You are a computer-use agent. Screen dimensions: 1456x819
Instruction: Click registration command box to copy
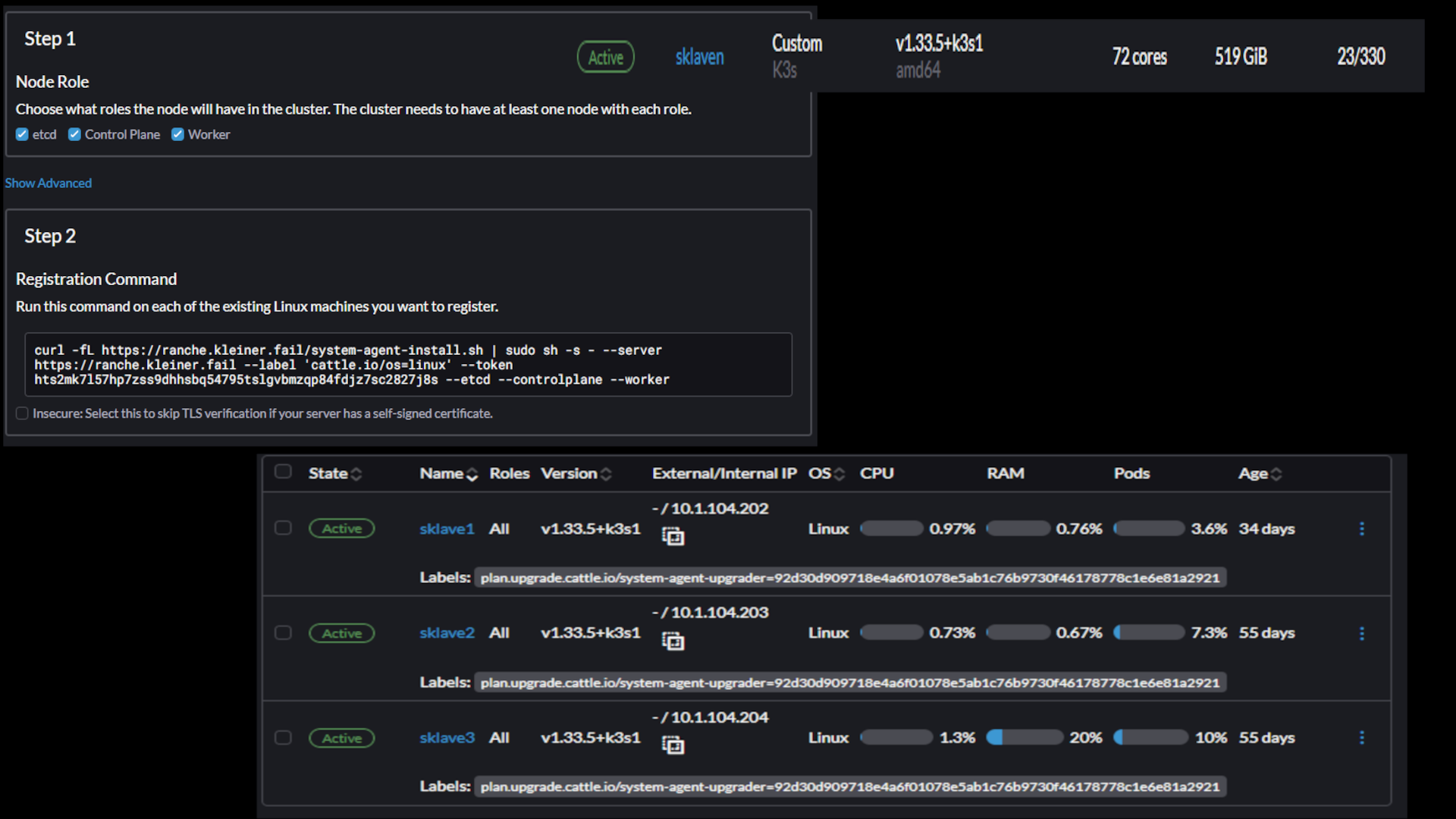(x=408, y=365)
